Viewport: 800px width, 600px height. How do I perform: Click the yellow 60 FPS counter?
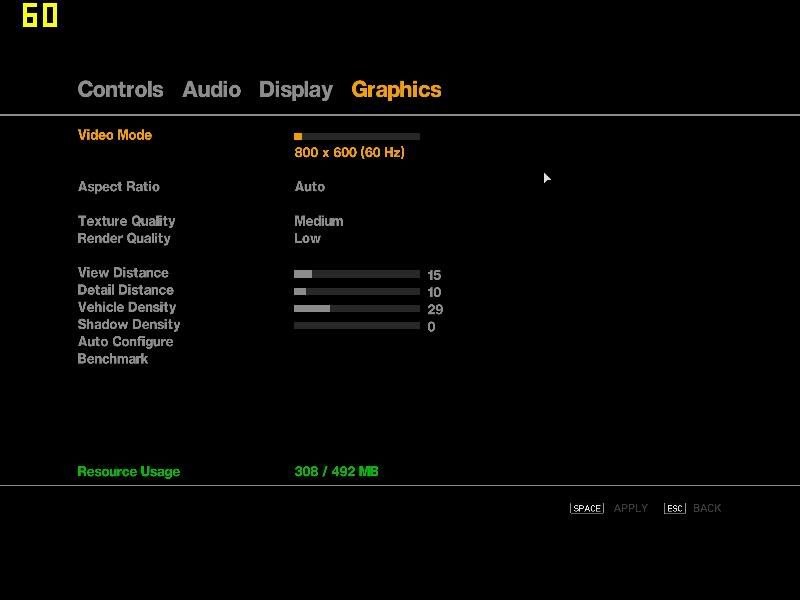coord(40,15)
